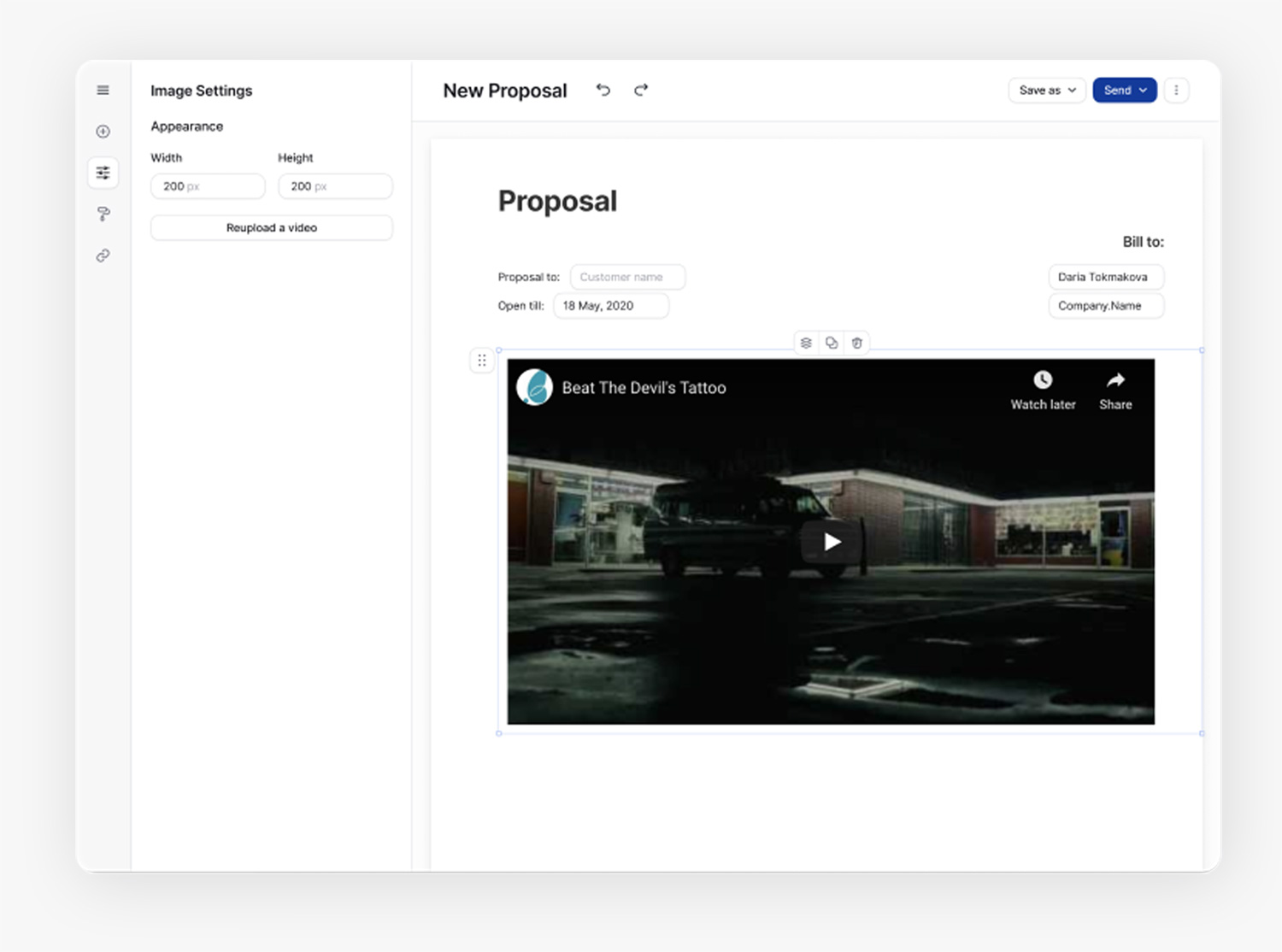Click the Company.Name field
The height and width of the screenshot is (952, 1282).
[x=1106, y=305]
